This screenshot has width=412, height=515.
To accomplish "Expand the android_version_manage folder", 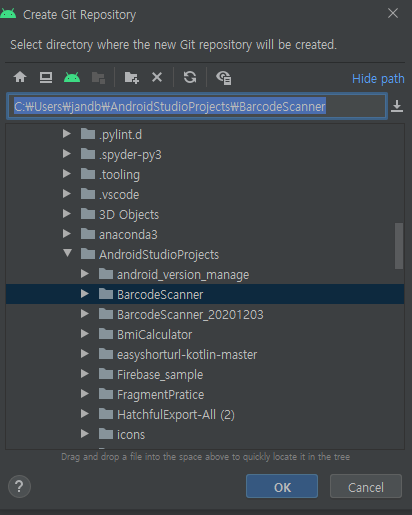I will (x=85, y=274).
